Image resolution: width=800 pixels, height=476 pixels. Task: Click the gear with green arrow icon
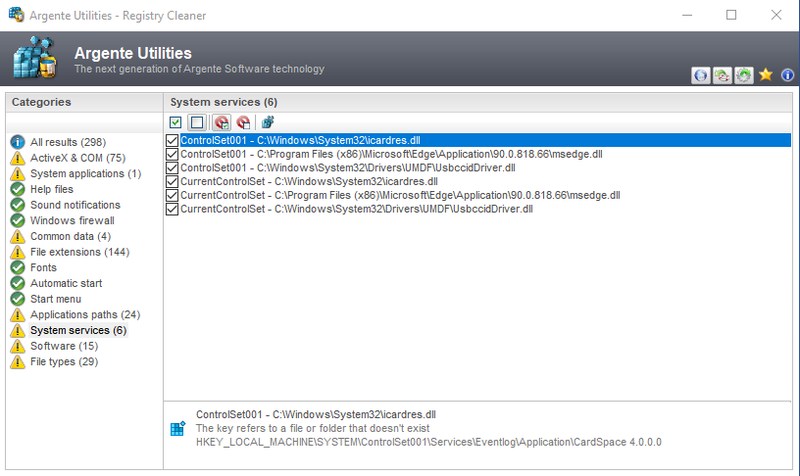click(x=744, y=76)
